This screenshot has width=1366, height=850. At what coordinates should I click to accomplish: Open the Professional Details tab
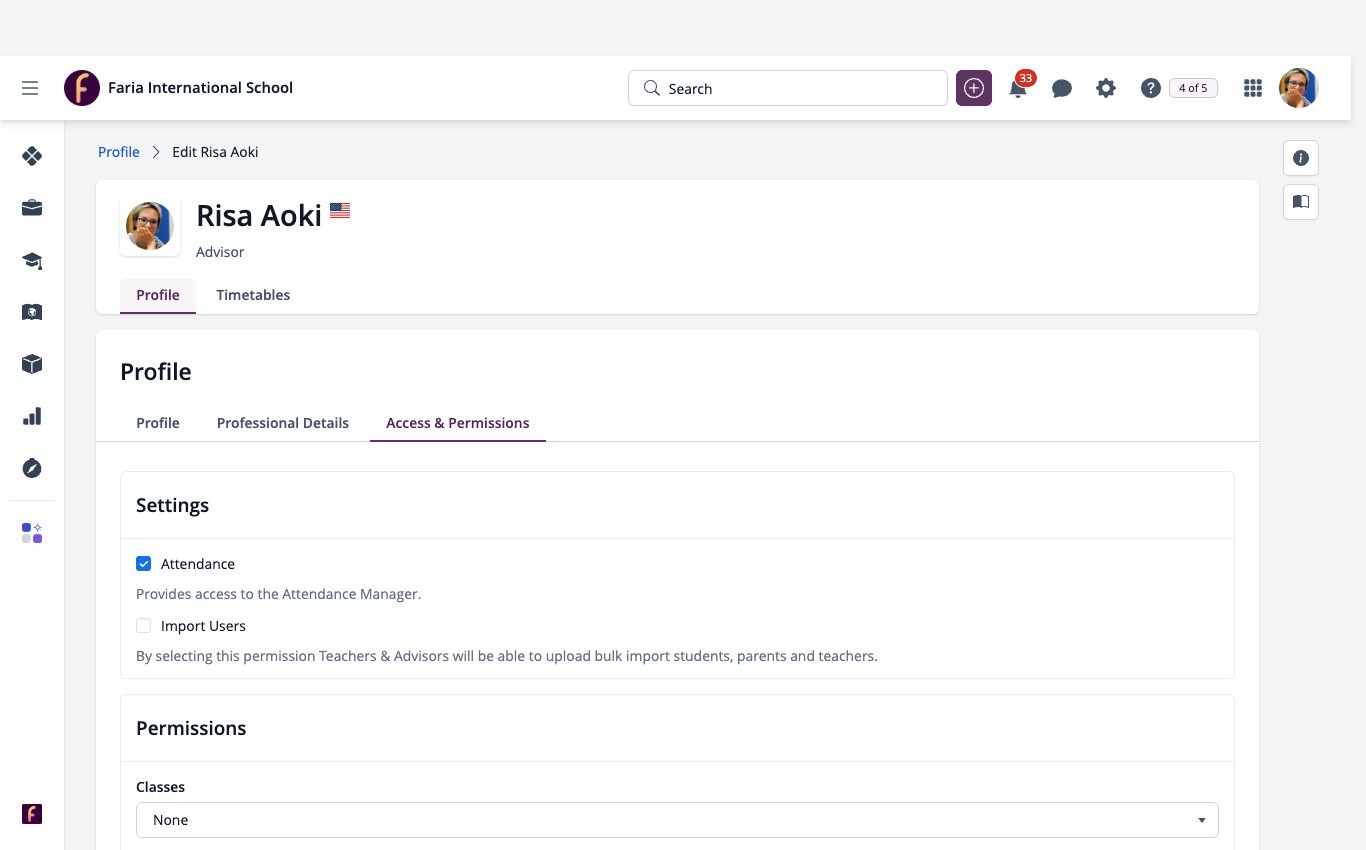pyautogui.click(x=283, y=423)
